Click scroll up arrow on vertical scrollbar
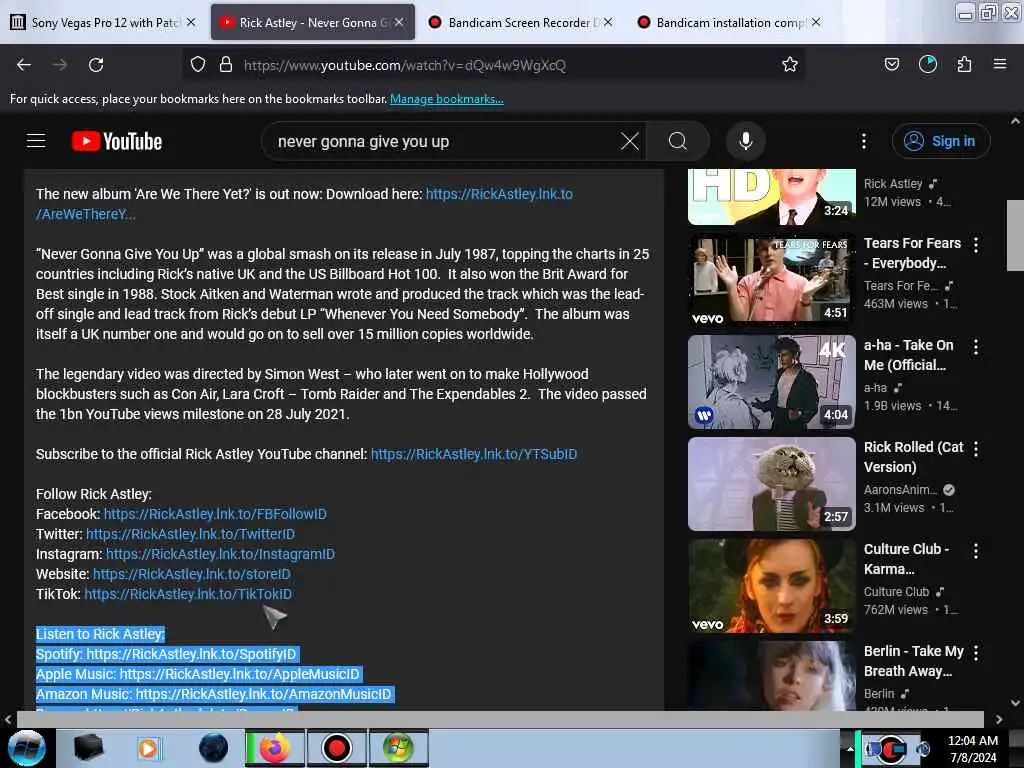Image resolution: width=1024 pixels, height=768 pixels. pos(1015,121)
